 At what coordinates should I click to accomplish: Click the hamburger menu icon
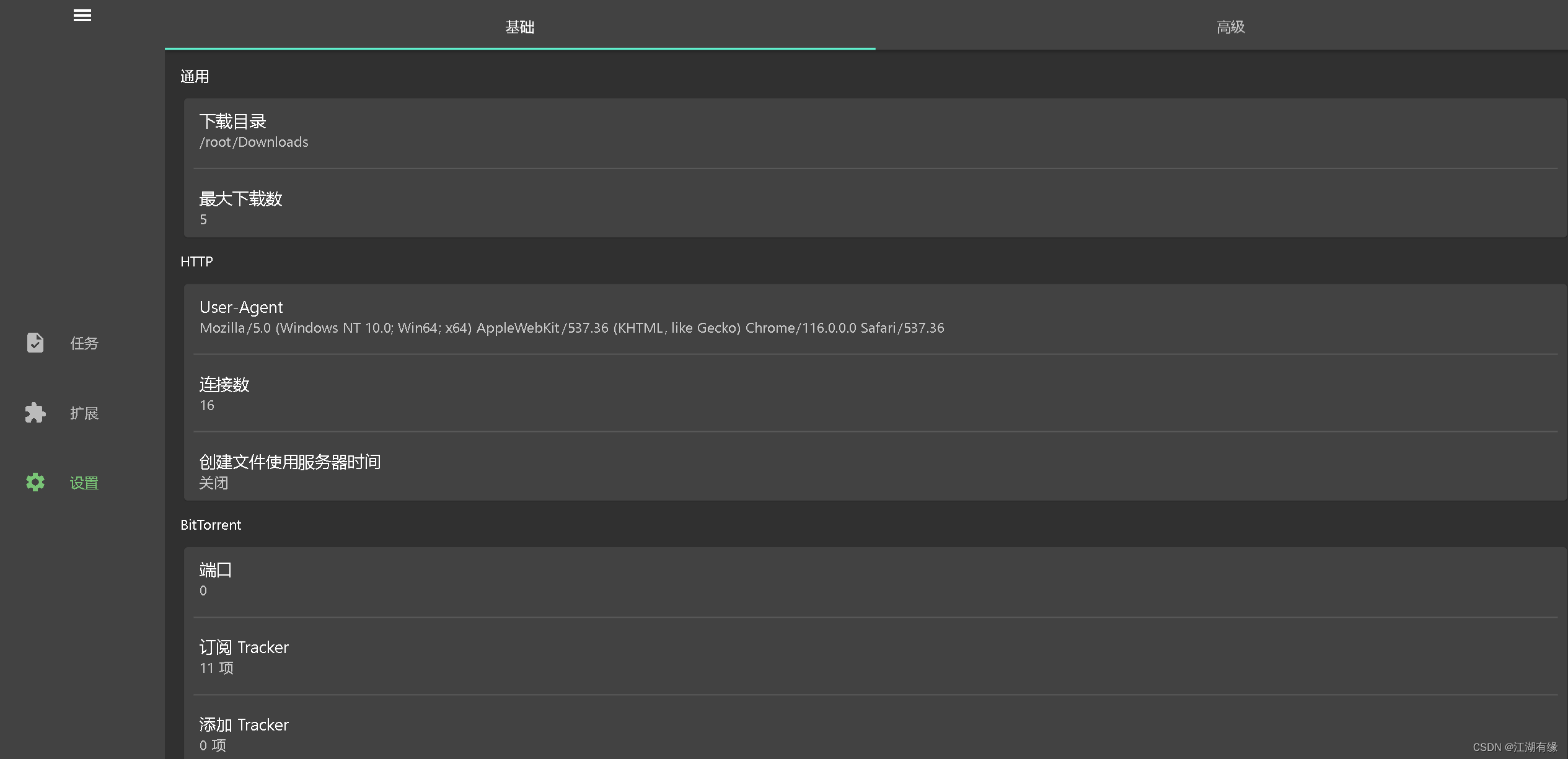[x=82, y=15]
